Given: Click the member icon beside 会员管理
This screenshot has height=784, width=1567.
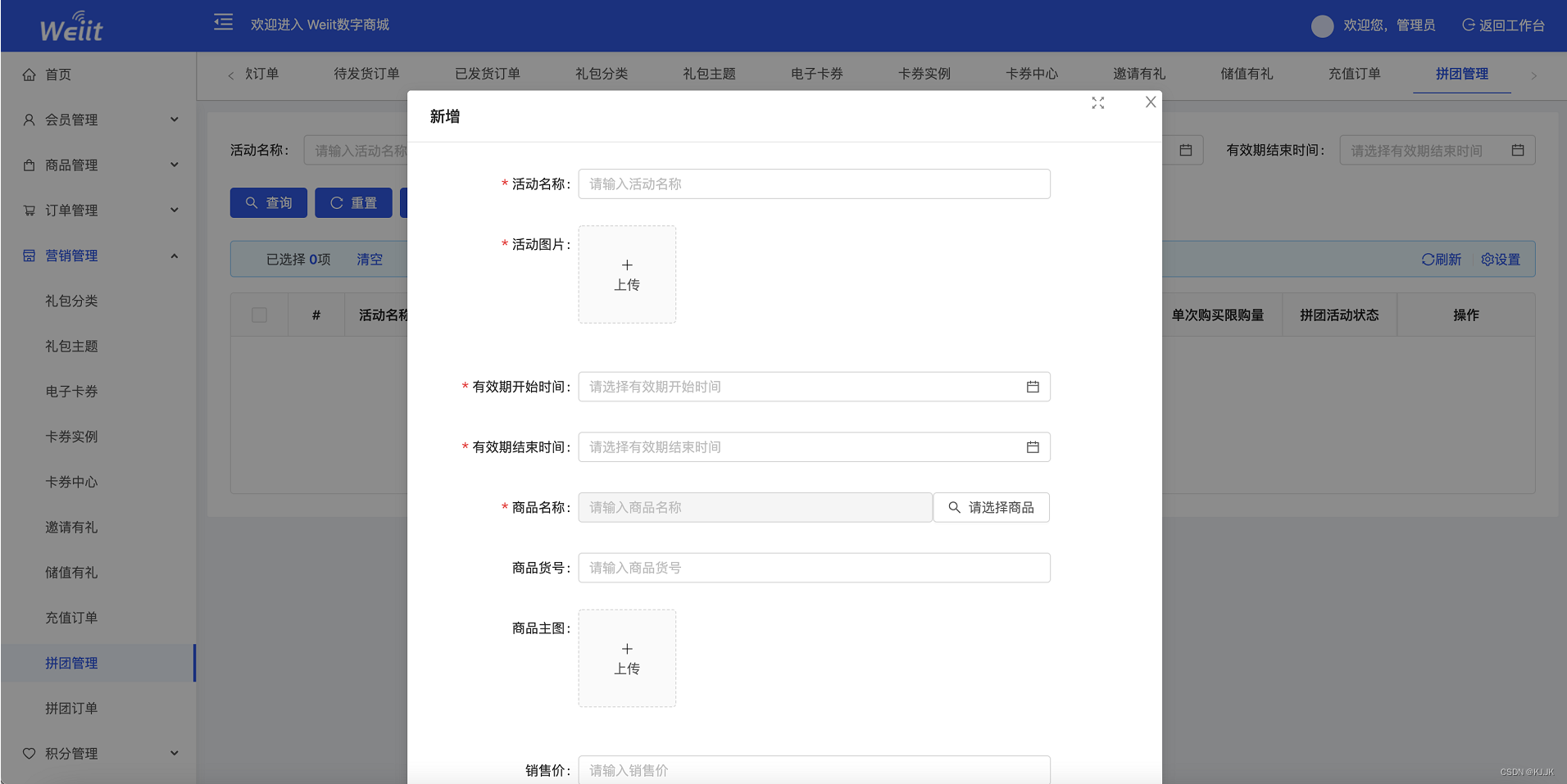Looking at the screenshot, I should 30,120.
